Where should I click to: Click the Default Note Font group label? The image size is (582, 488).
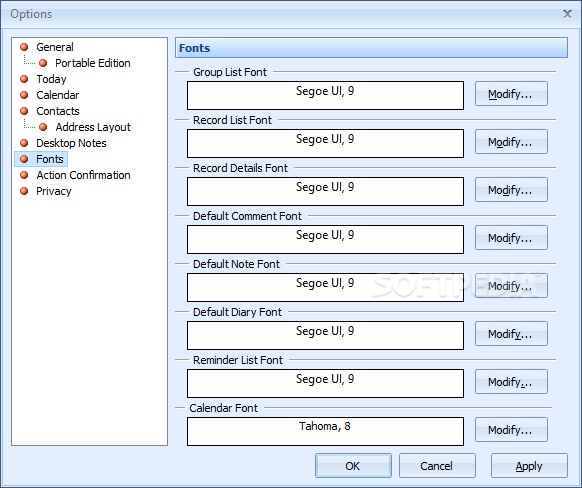click(236, 264)
